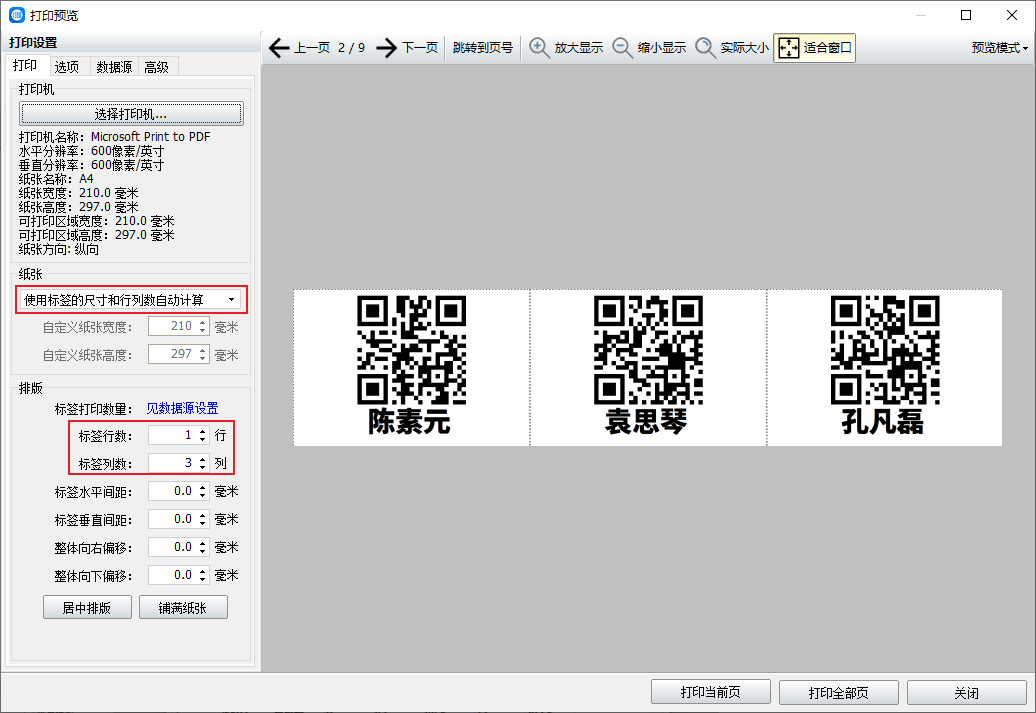This screenshot has height=713, width=1036.
Task: Open the 数据源 tab
Action: [x=114, y=67]
